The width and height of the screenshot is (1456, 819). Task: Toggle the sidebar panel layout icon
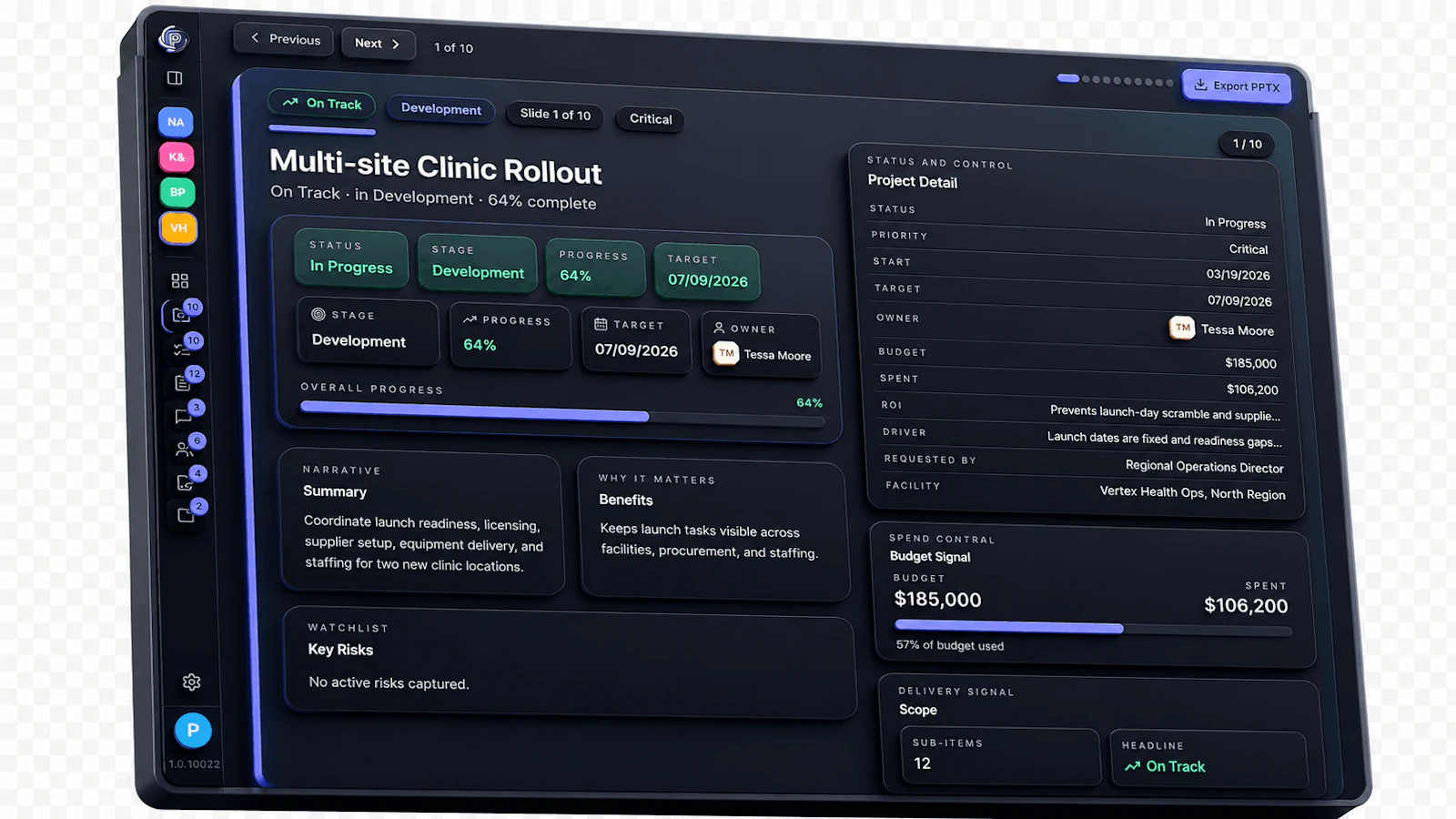(175, 78)
